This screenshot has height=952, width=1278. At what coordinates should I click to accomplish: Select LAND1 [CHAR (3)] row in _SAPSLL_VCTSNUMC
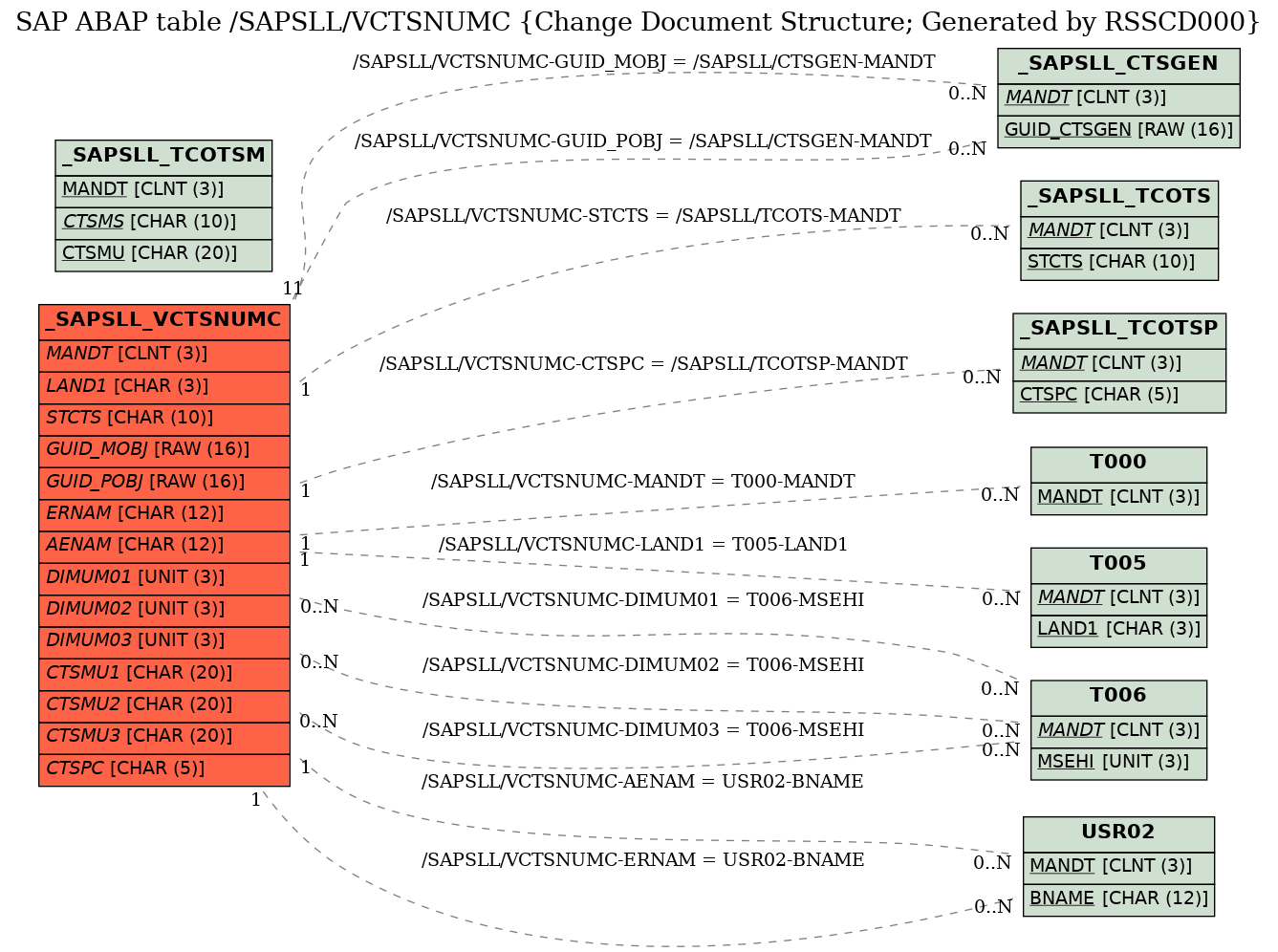tap(164, 386)
